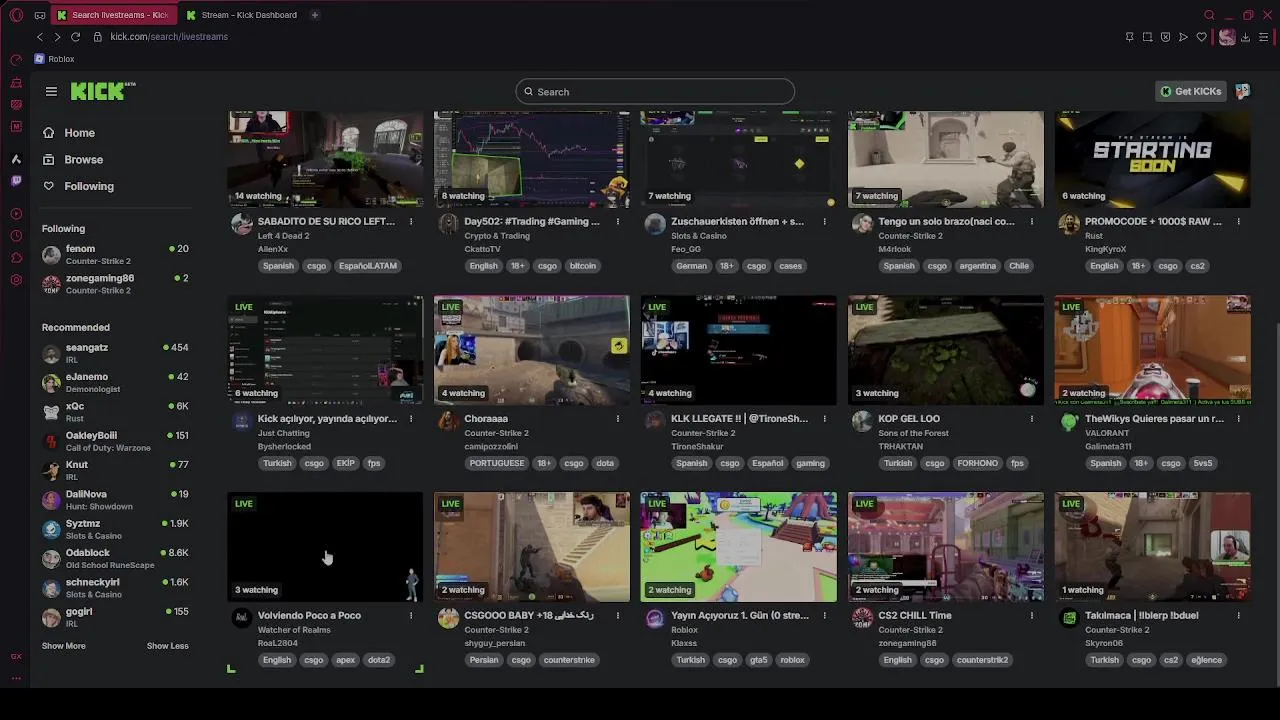The width and height of the screenshot is (1280, 720).
Task: Click the browser forward arrow
Action: pos(57,37)
